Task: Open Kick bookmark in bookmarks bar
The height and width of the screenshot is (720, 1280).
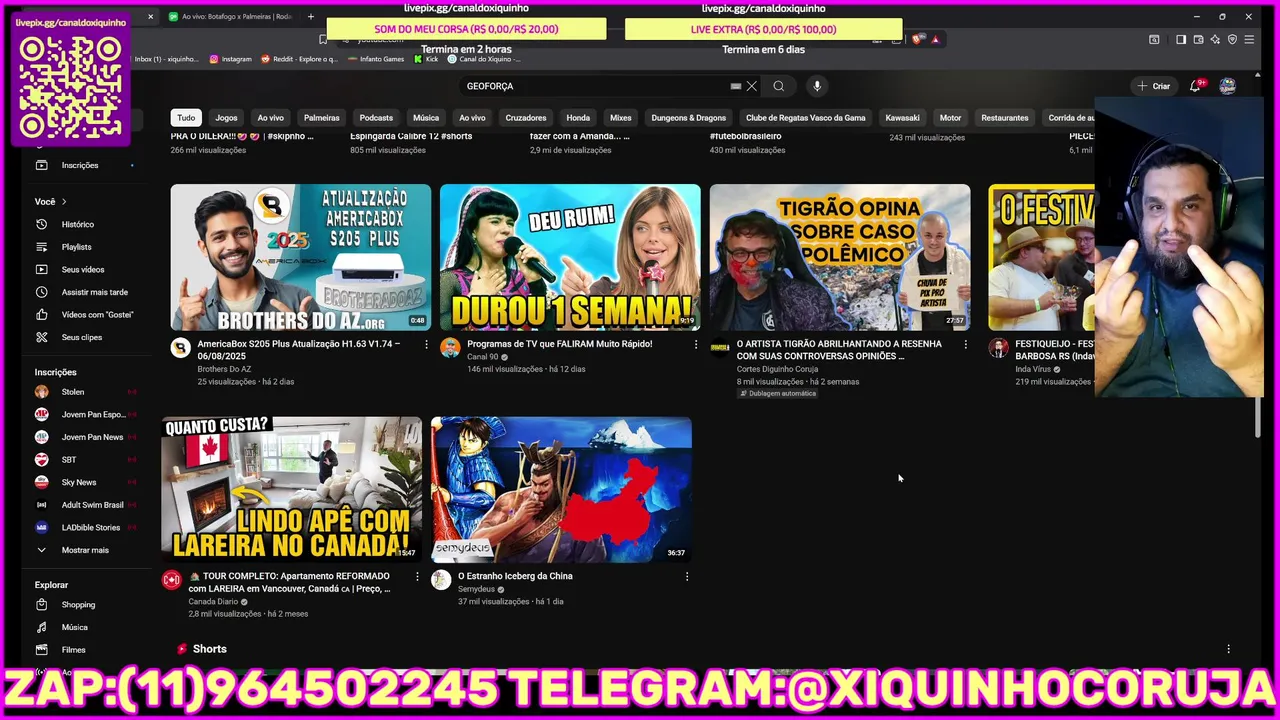Action: pyautogui.click(x=426, y=59)
